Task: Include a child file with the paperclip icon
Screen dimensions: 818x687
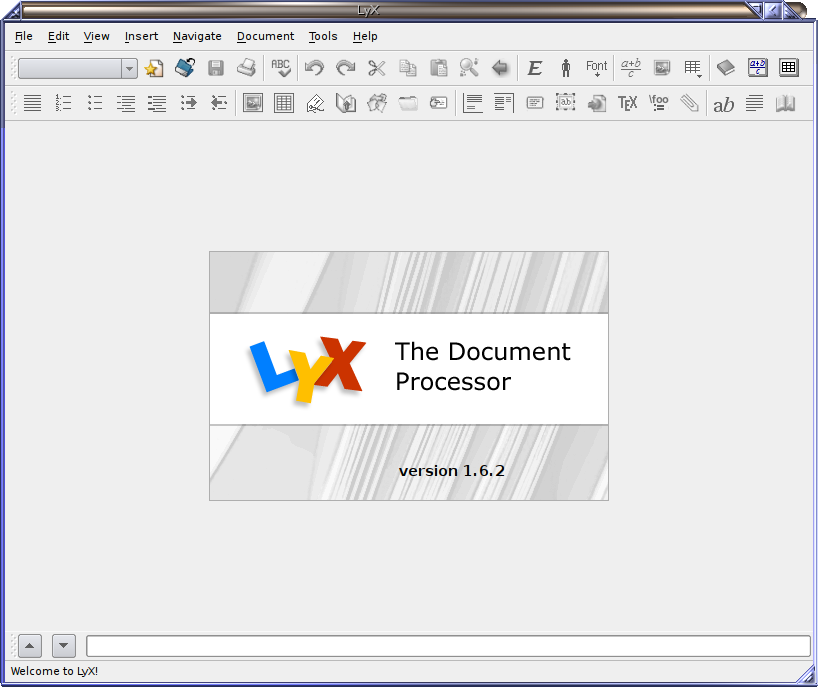Action: [689, 103]
